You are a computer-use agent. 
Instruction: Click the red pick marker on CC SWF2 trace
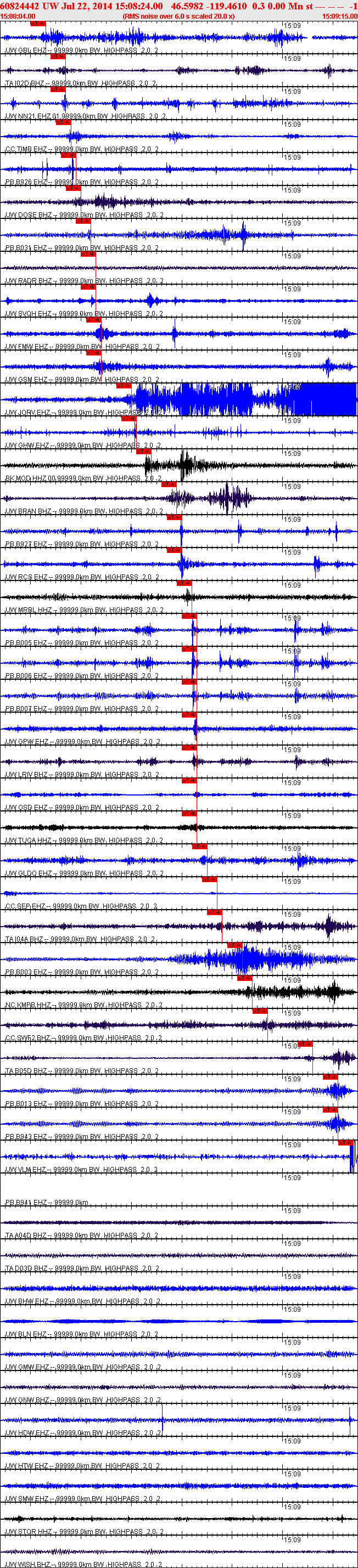click(259, 1010)
